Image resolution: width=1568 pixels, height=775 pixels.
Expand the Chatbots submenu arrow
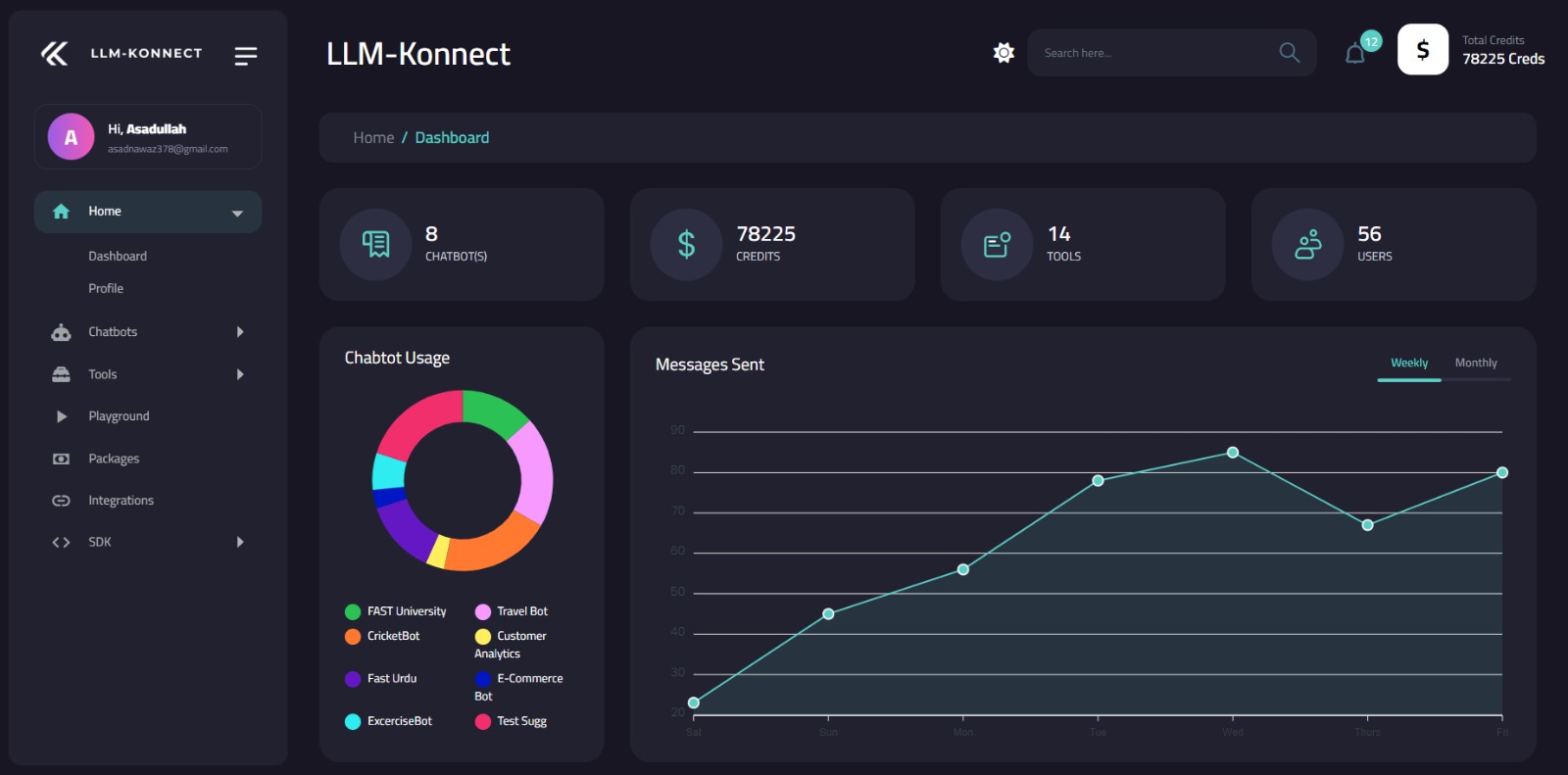click(240, 332)
